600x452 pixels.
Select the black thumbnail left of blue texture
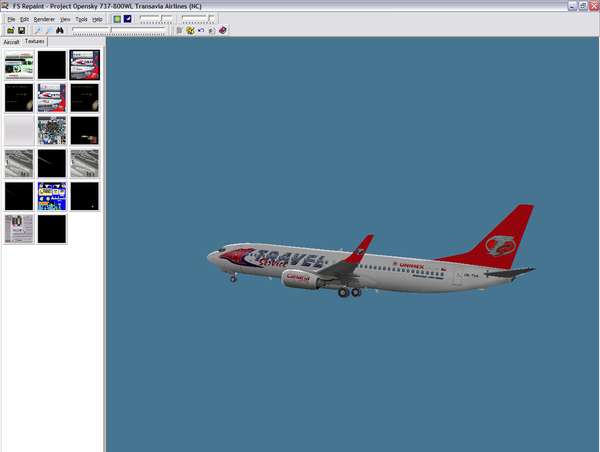(x=19, y=196)
